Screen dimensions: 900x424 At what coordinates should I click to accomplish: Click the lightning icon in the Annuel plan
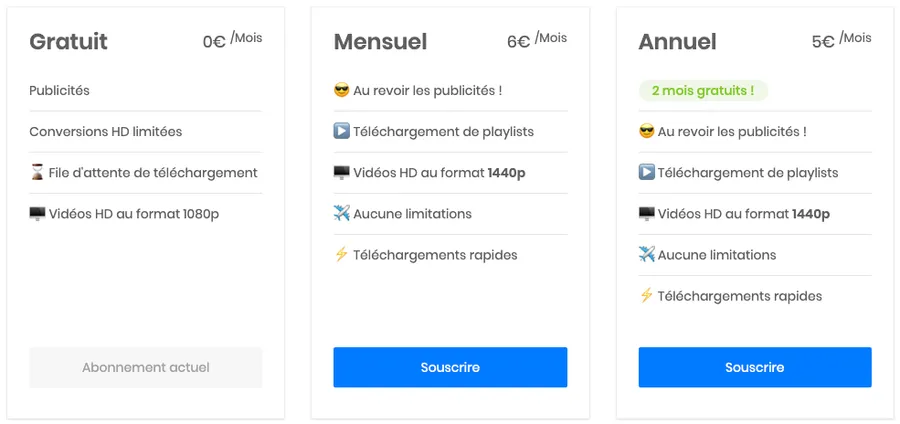(646, 295)
